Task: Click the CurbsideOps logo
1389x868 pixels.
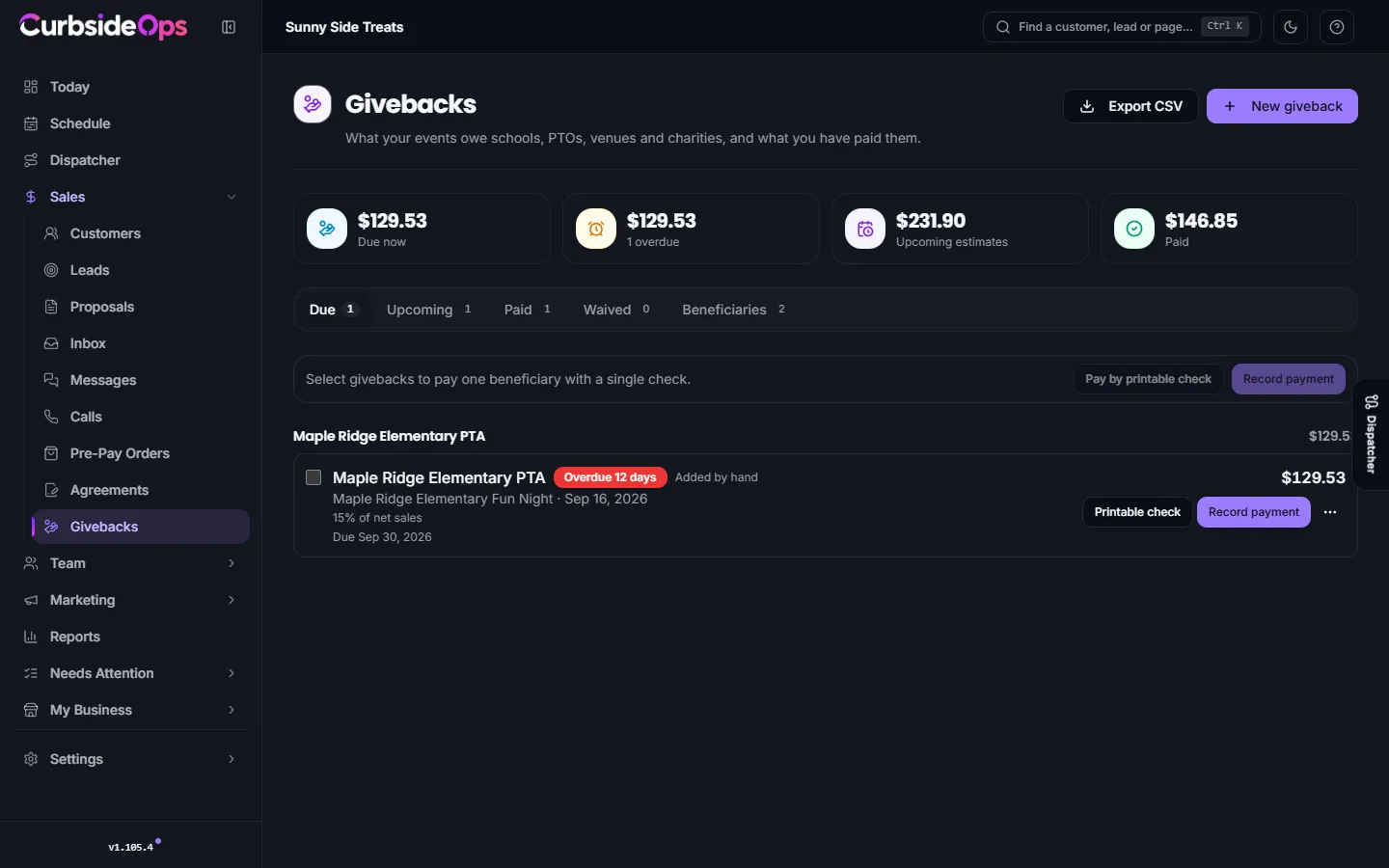Action: click(x=103, y=26)
